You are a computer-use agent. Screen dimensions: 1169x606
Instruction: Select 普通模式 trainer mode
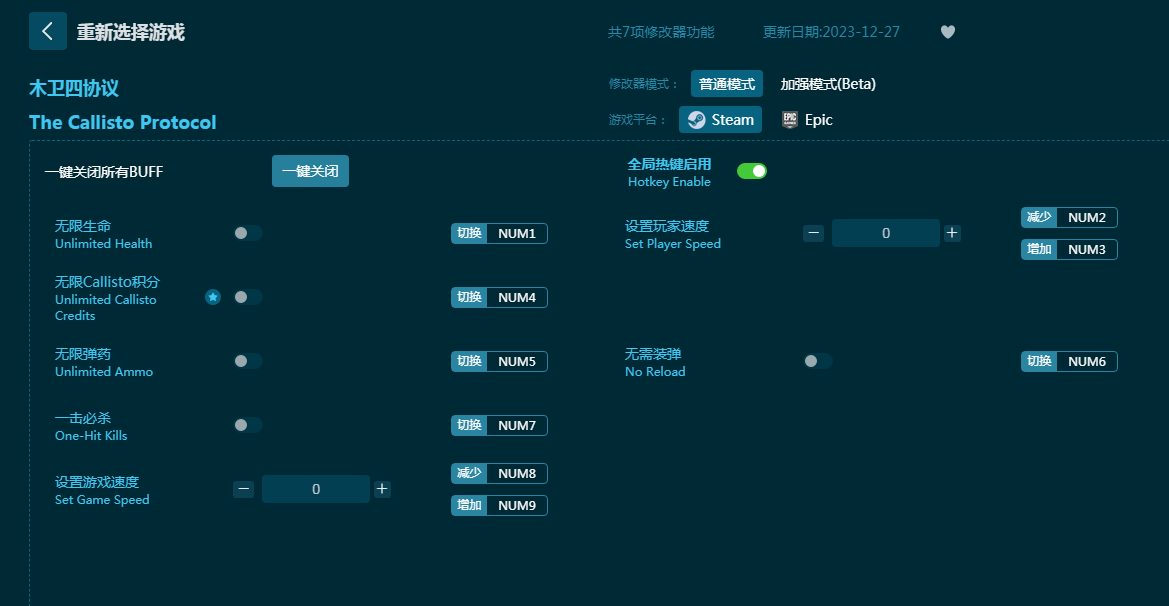727,83
